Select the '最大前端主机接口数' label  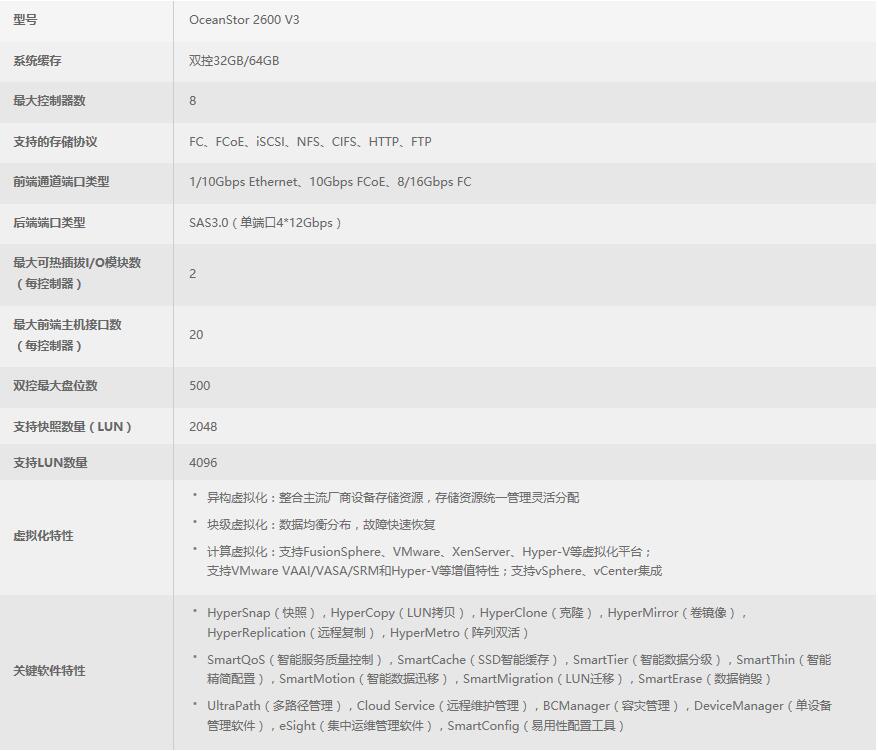point(68,325)
